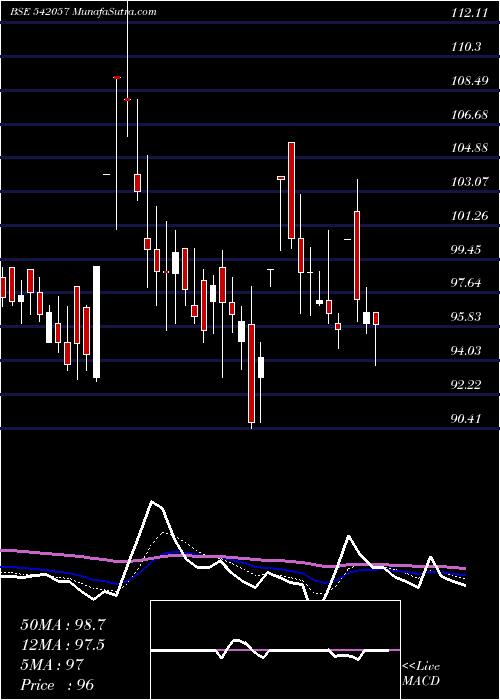Click the 92.22 axis value
The image size is (500, 700).
tap(467, 384)
